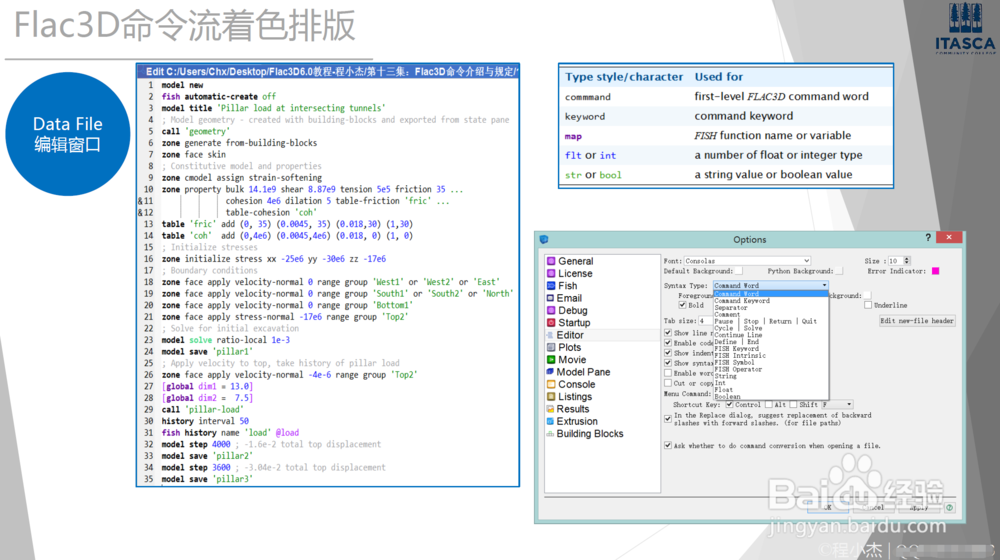The width and height of the screenshot is (1000, 560).
Task: Toggle the forward slashes replacement checkbox
Action: pyautogui.click(x=668, y=419)
